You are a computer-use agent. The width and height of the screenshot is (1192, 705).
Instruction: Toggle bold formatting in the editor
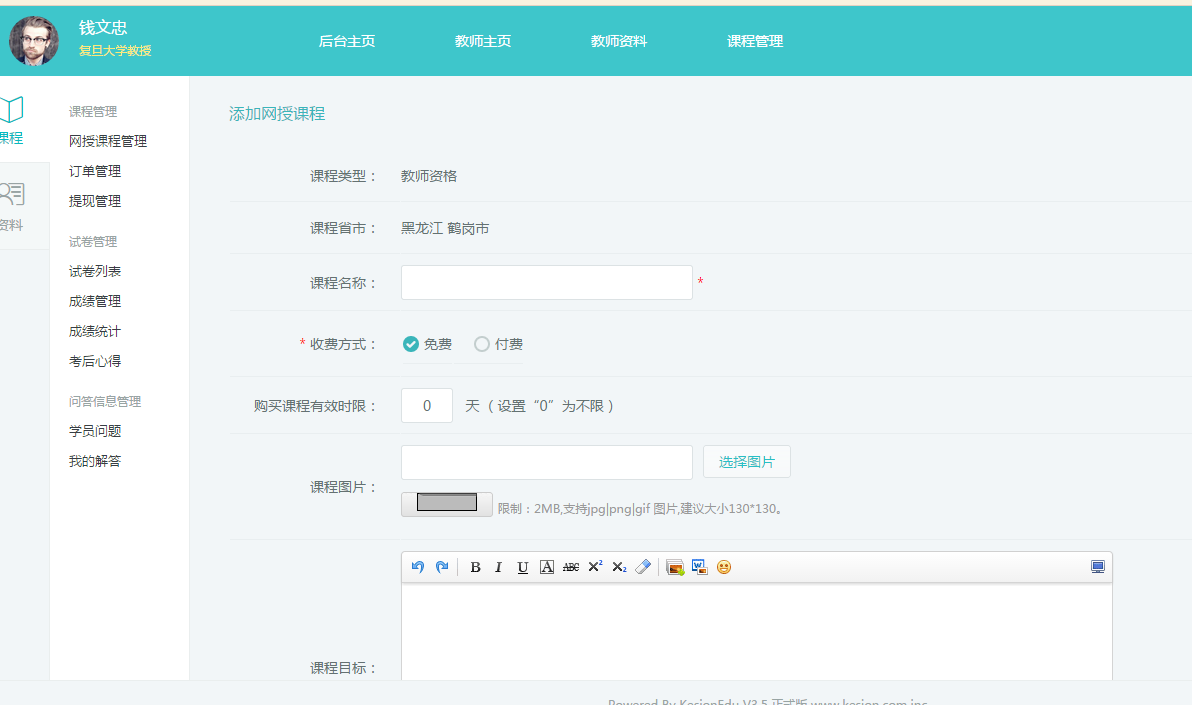click(475, 567)
